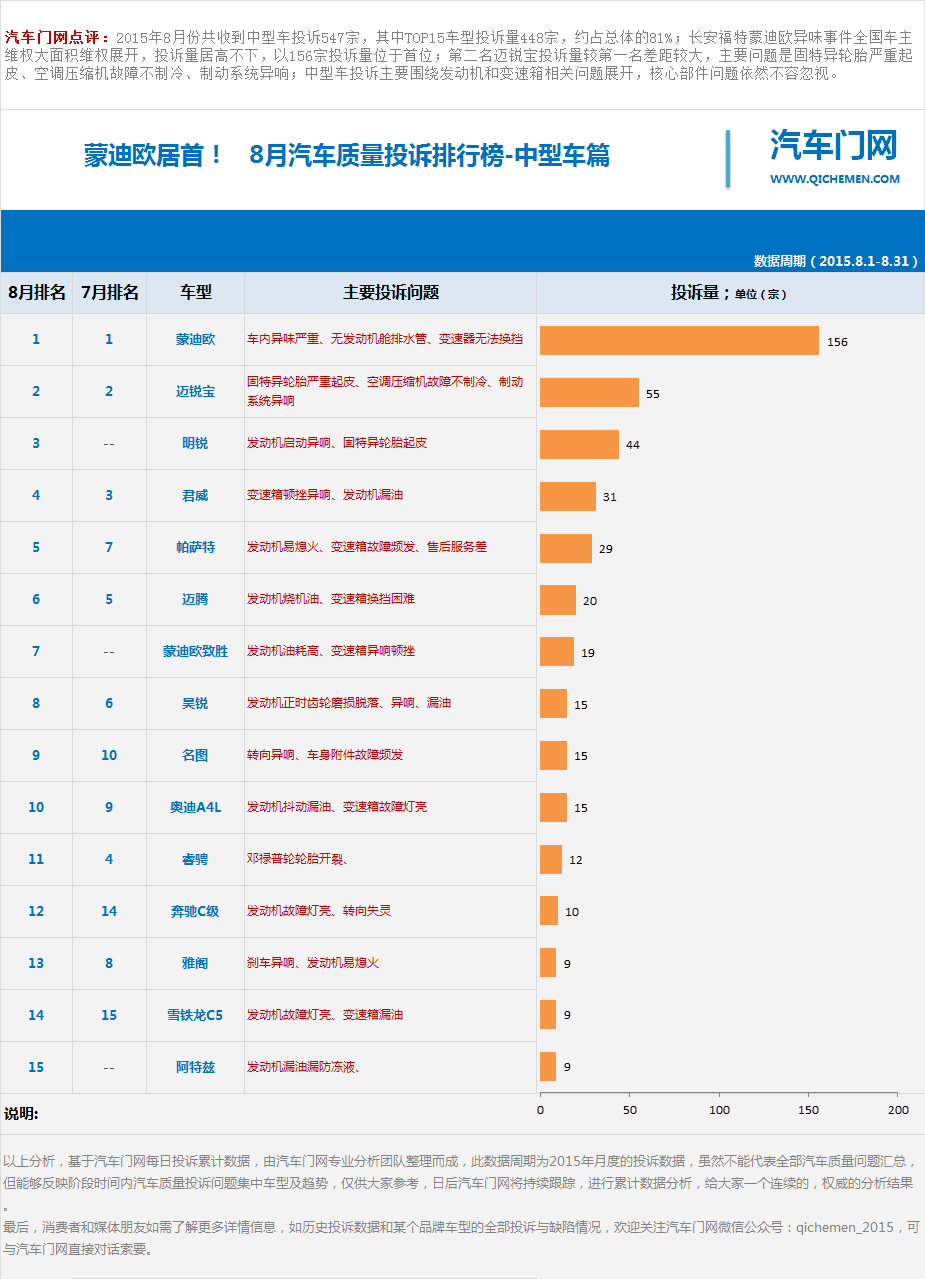Click the complaint text 刹车异响、发动机易熄火
Image resolution: width=925 pixels, height=1279 pixels.
pyautogui.click(x=313, y=963)
